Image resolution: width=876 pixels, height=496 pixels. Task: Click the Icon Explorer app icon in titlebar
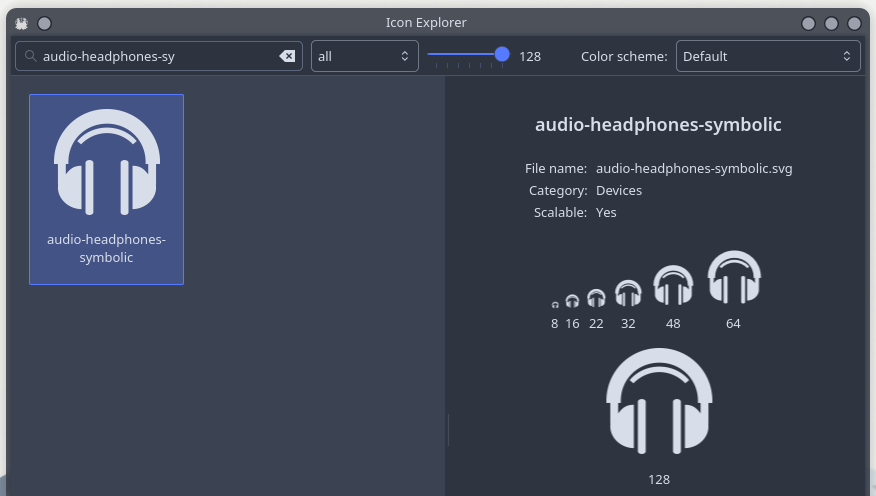(x=22, y=23)
